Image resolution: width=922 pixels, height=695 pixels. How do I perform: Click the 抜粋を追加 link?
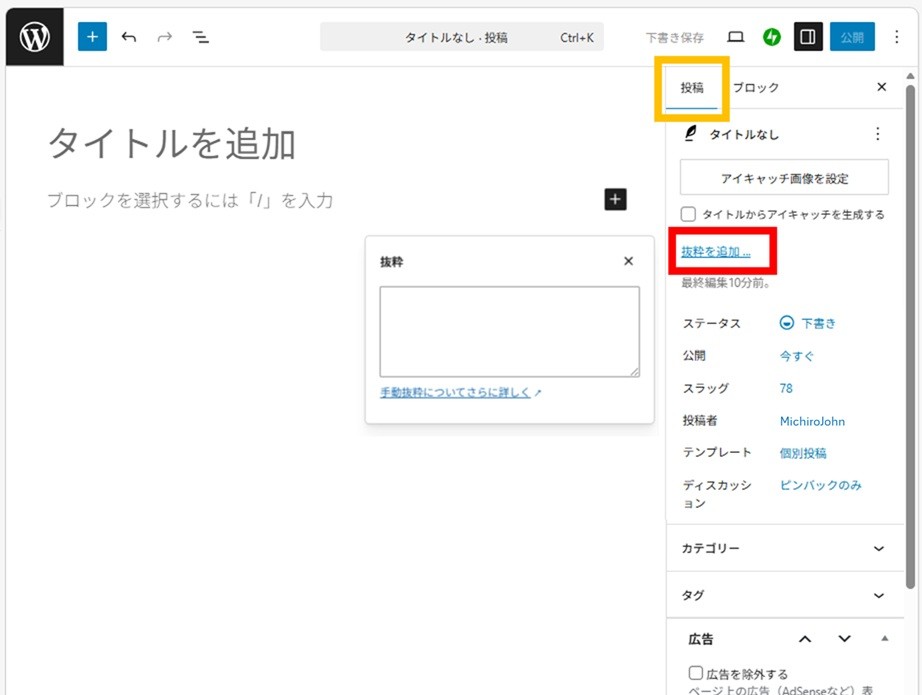pyautogui.click(x=715, y=251)
